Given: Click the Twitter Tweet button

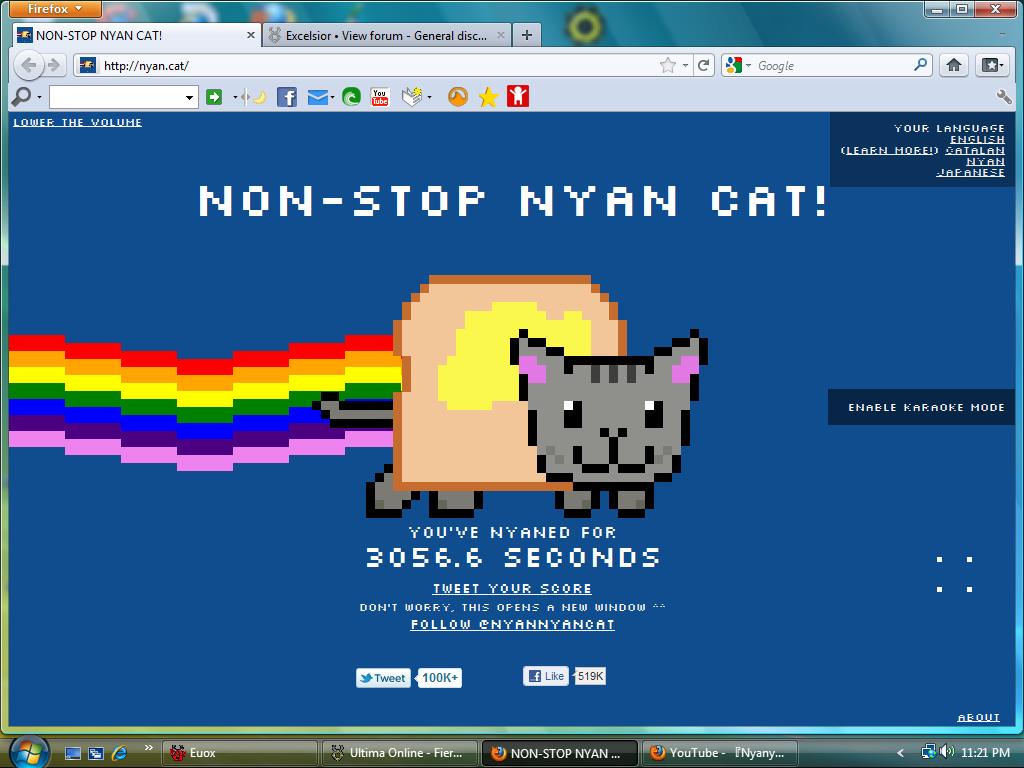Looking at the screenshot, I should click(383, 678).
